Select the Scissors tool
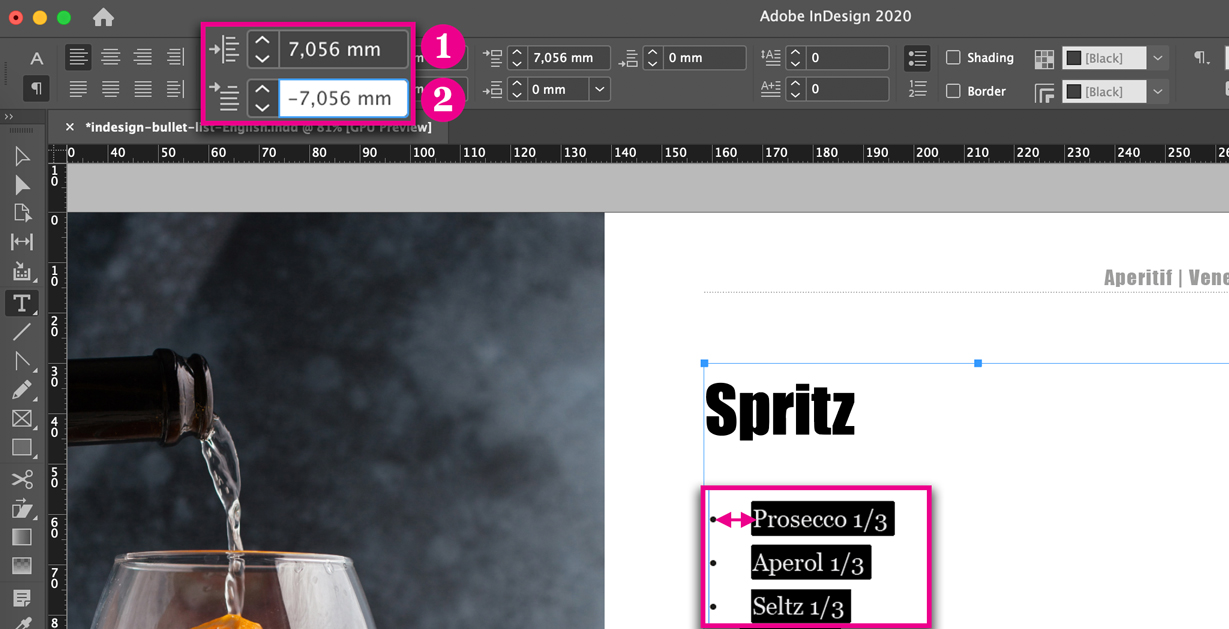1229x629 pixels. [22, 478]
